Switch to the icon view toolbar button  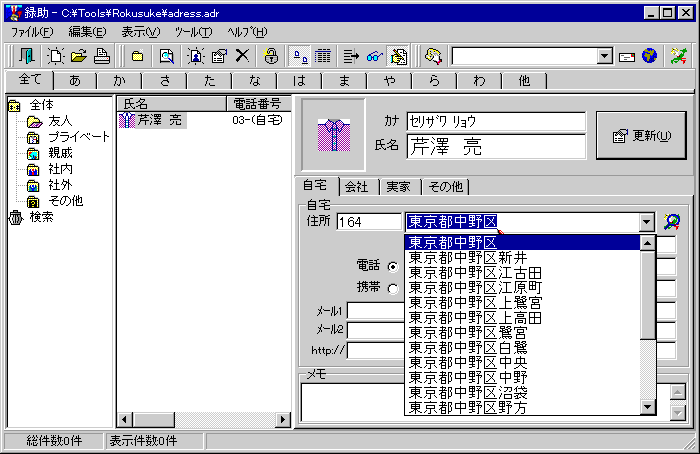[x=300, y=56]
